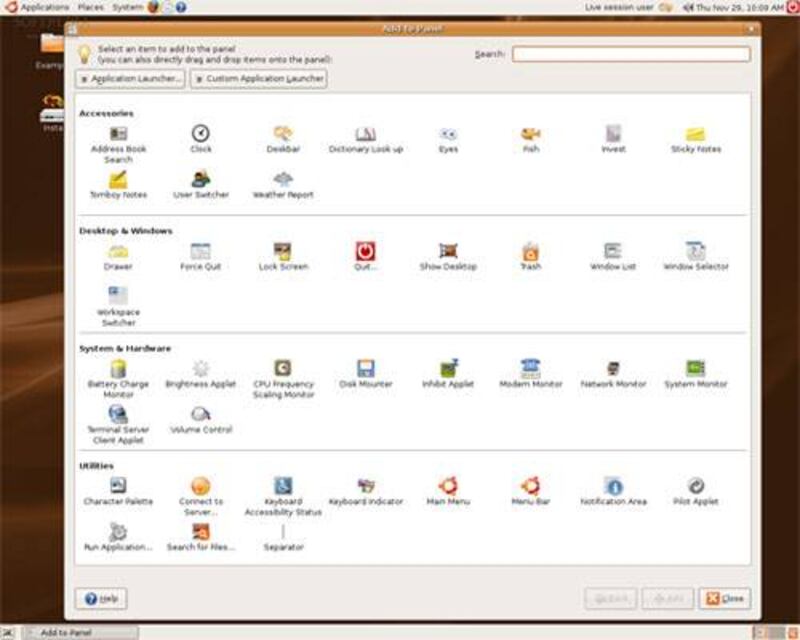Select the Eyes applet icon
This screenshot has width=800, height=640.
click(x=448, y=134)
